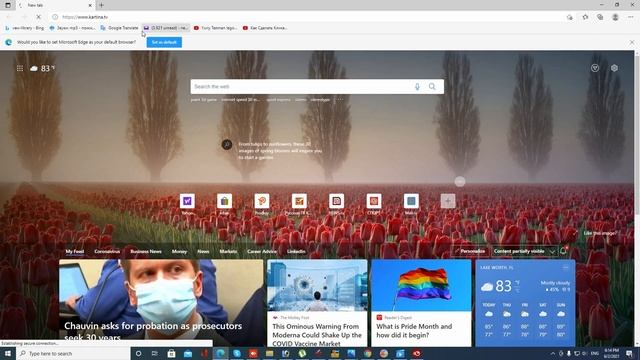Open the rewards icon beside the settings gear

pos(595,68)
